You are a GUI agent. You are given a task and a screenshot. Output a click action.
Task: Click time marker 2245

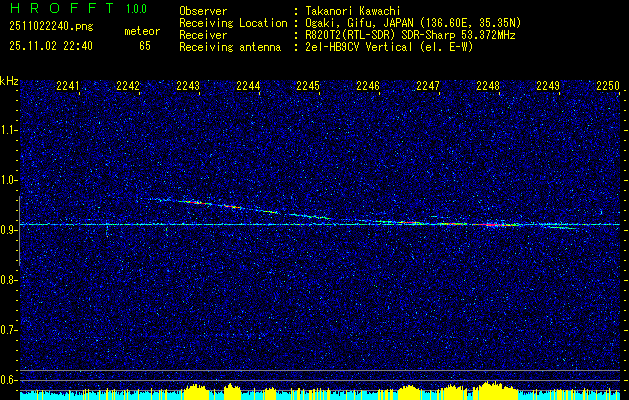click(x=308, y=86)
